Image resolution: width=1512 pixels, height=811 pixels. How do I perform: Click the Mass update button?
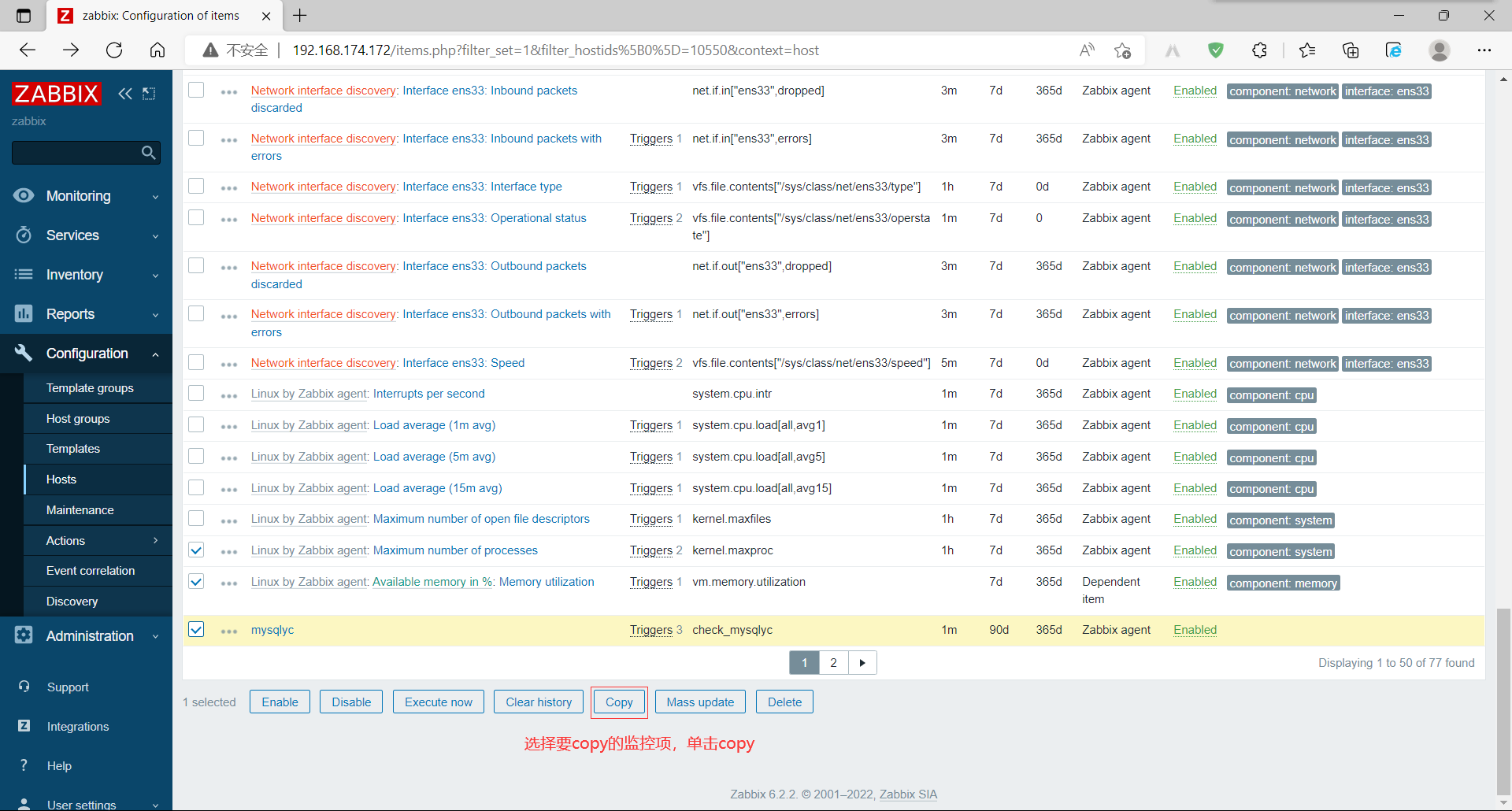coord(700,702)
